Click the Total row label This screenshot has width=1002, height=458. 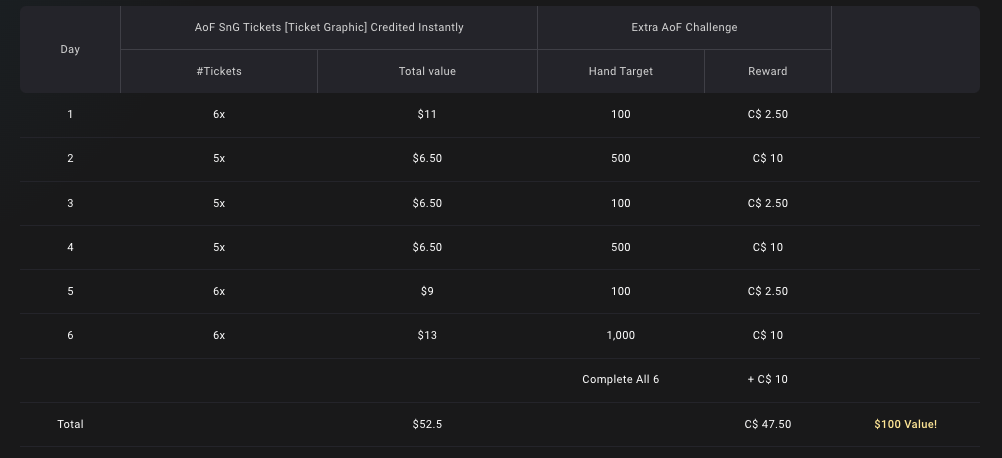[x=70, y=424]
